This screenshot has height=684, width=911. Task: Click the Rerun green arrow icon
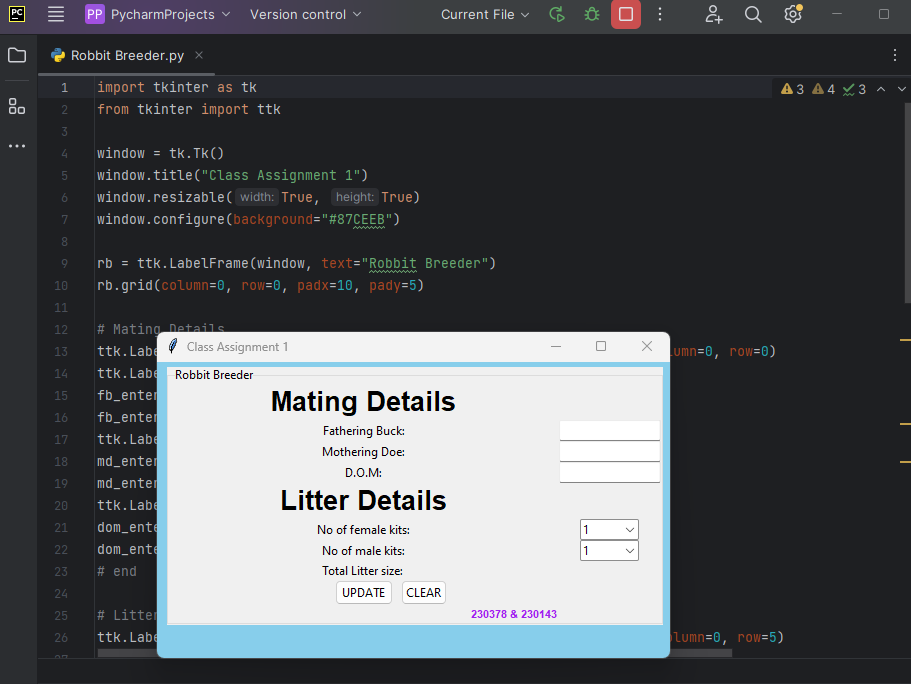(x=557, y=15)
